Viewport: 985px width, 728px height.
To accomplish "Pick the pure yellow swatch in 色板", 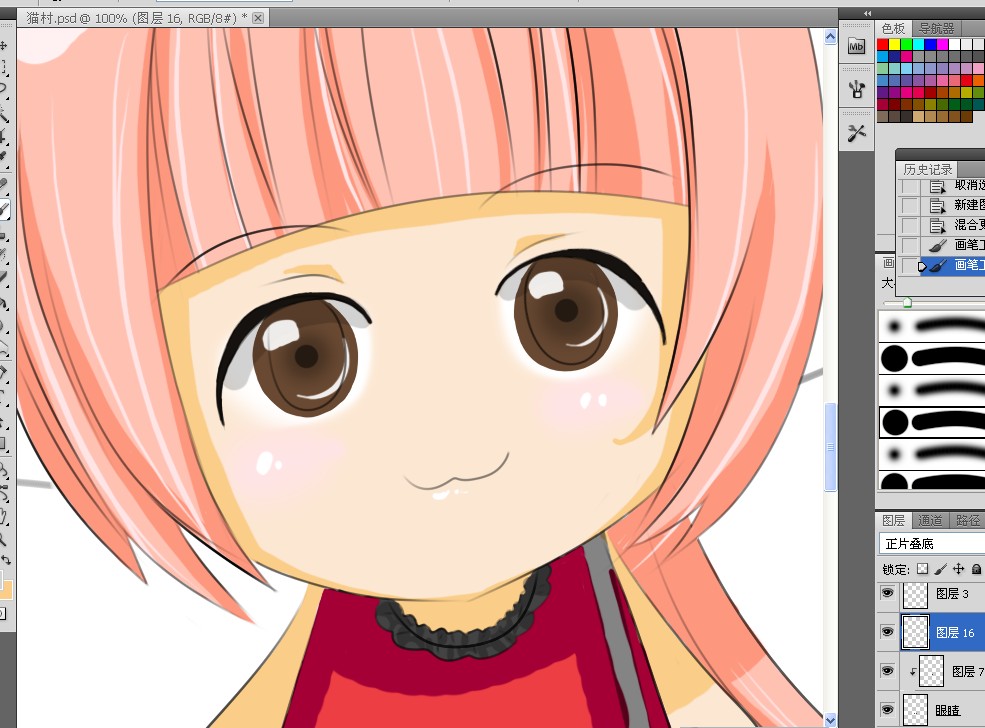I will coord(895,44).
